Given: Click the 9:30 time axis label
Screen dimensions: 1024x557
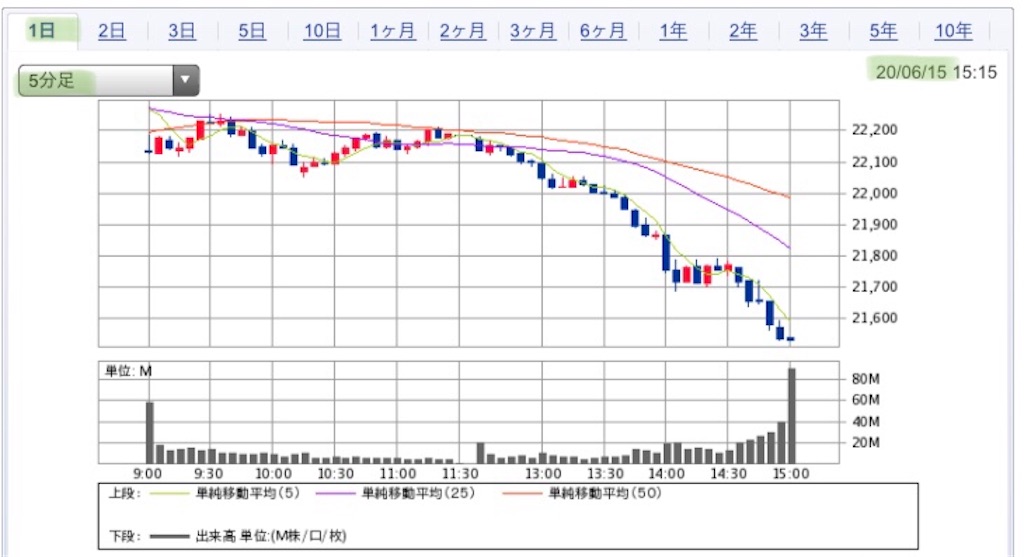Looking at the screenshot, I should tap(208, 474).
